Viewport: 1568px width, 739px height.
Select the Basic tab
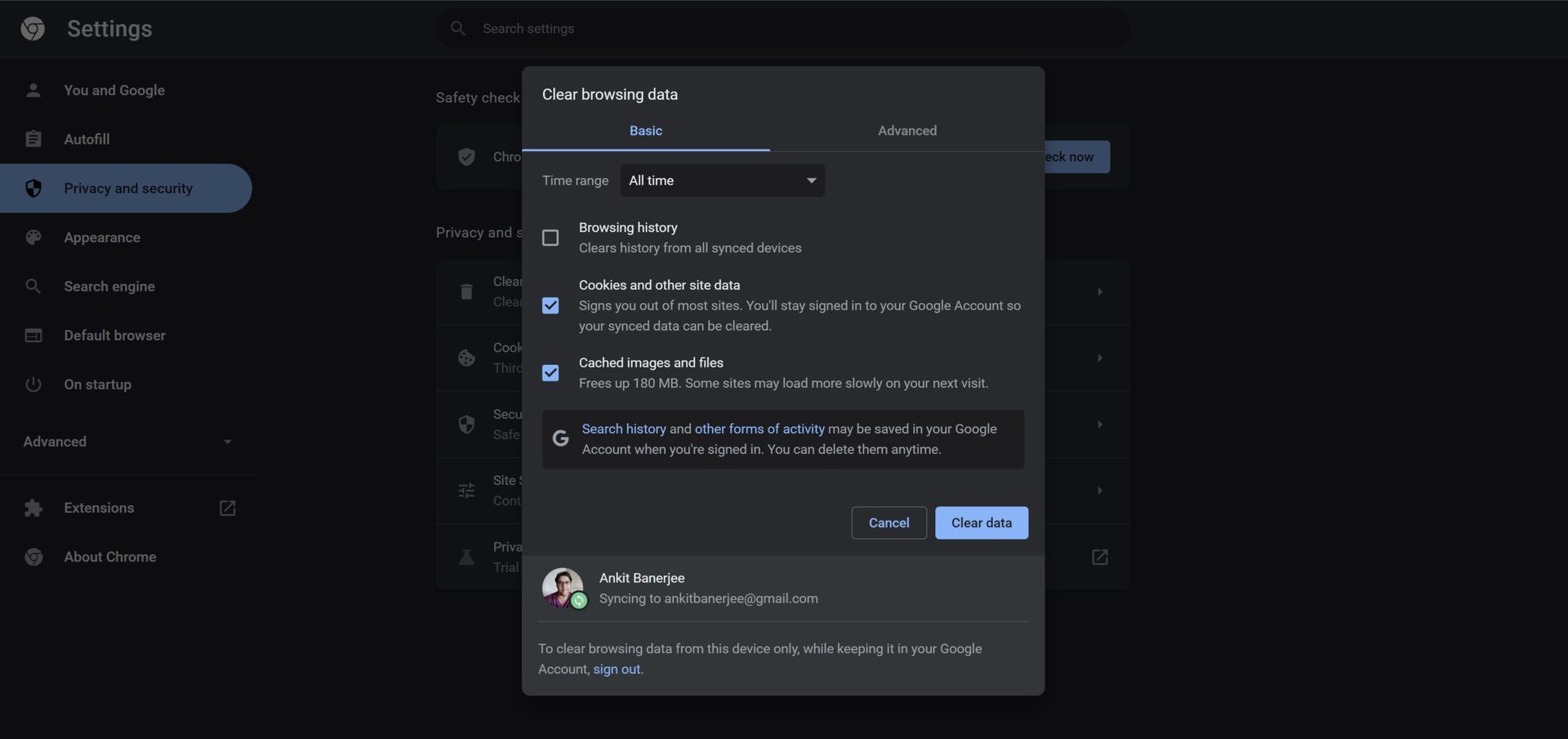(645, 131)
